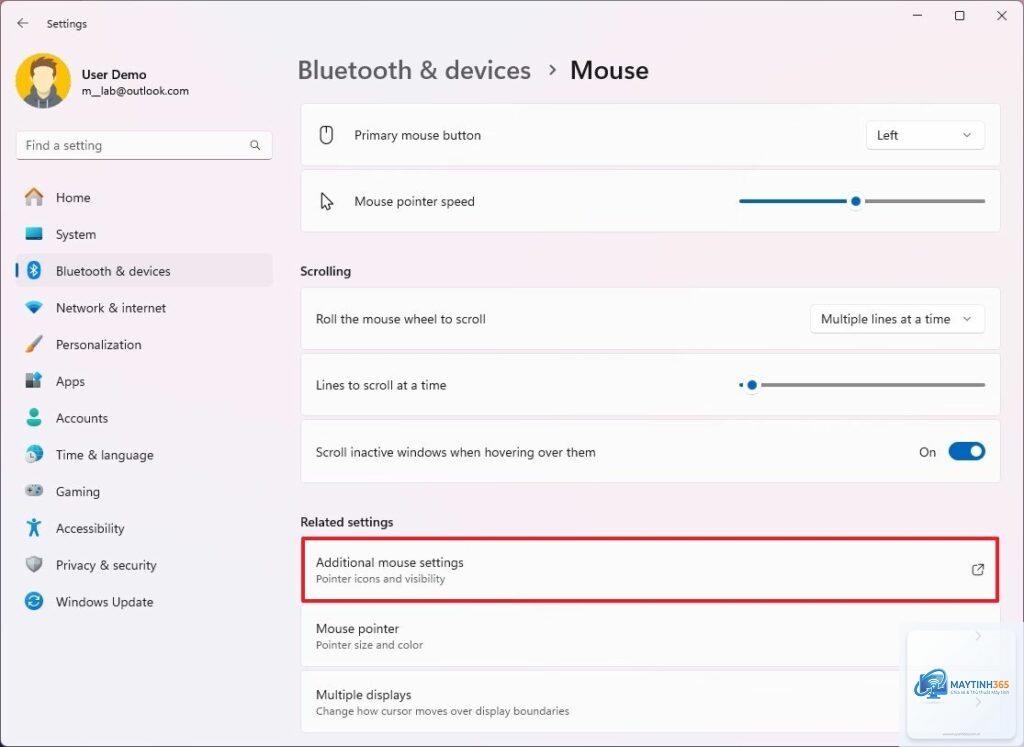
Task: Click Lines to scroll slider handle
Action: click(752, 385)
